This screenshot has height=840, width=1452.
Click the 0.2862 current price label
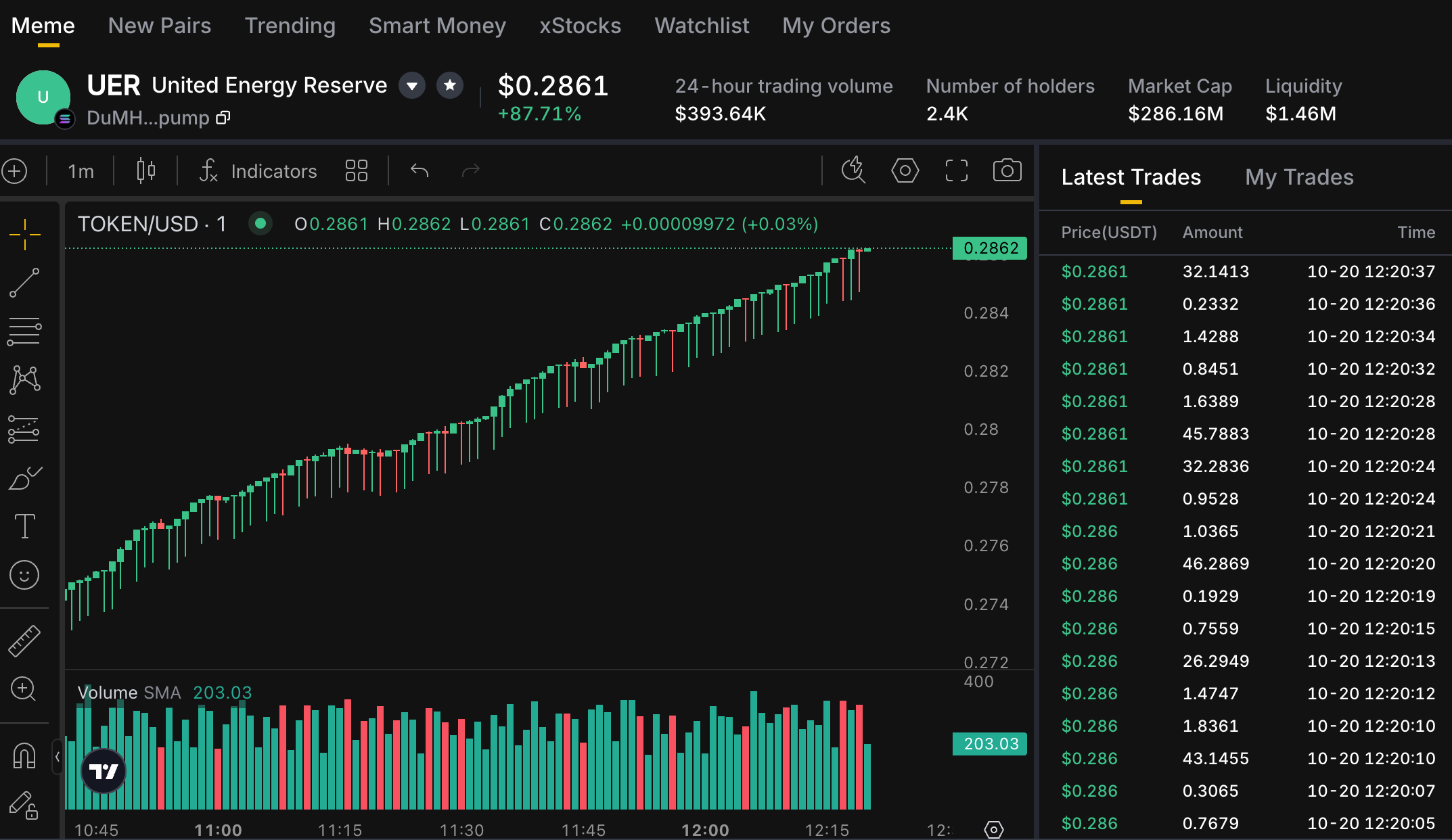click(990, 248)
